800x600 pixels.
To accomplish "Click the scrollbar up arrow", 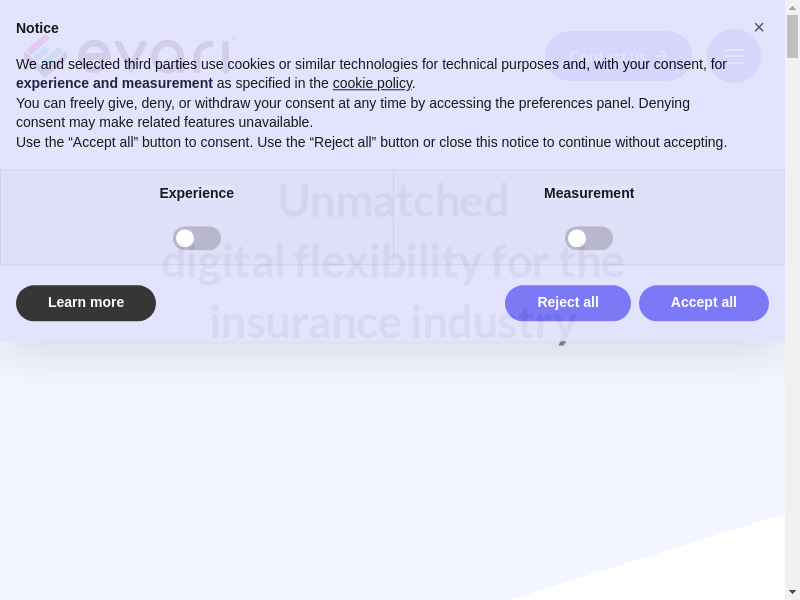I will pyautogui.click(x=792, y=8).
